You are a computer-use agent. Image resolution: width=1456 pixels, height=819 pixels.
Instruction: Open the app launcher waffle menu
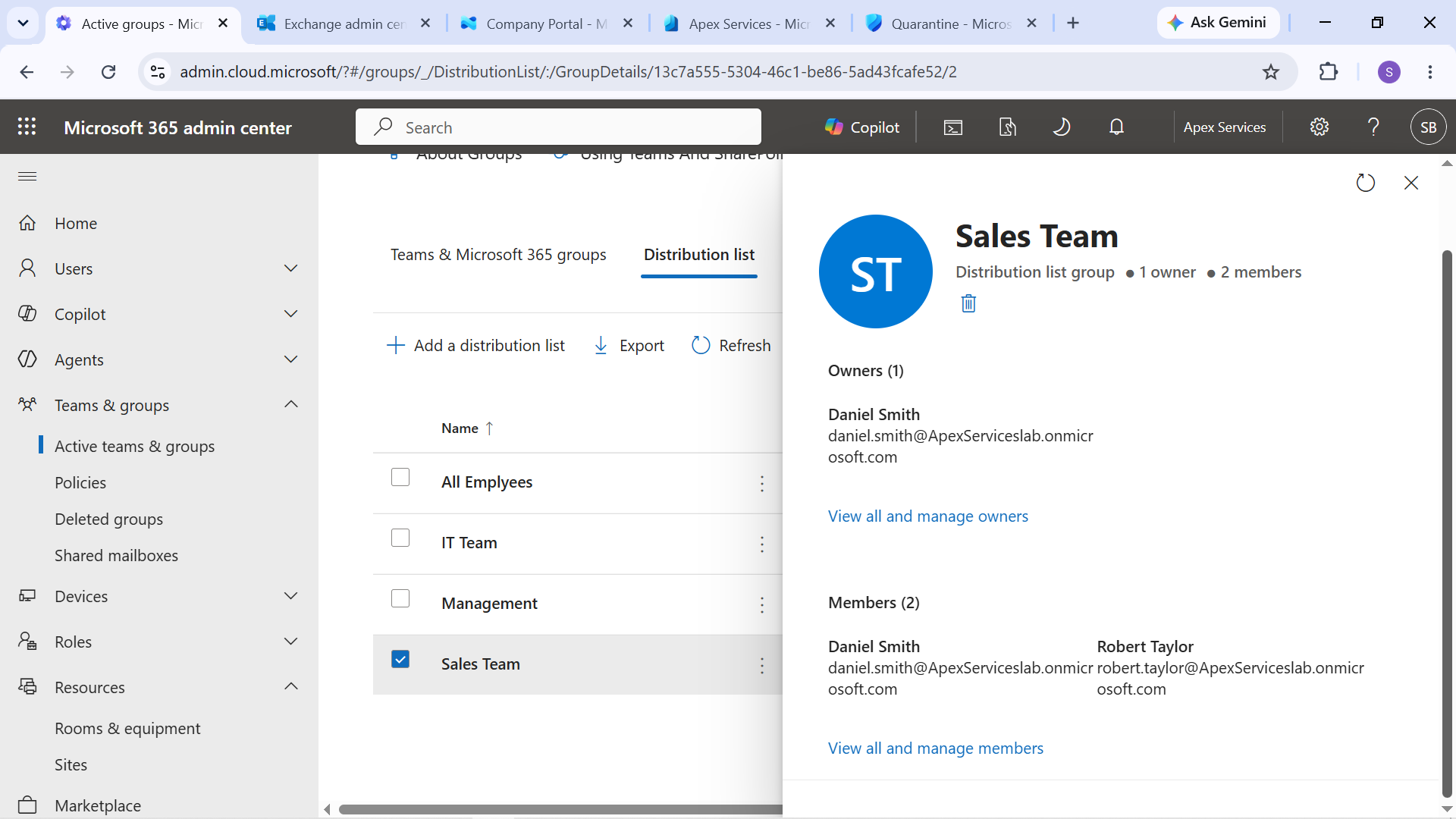point(27,127)
